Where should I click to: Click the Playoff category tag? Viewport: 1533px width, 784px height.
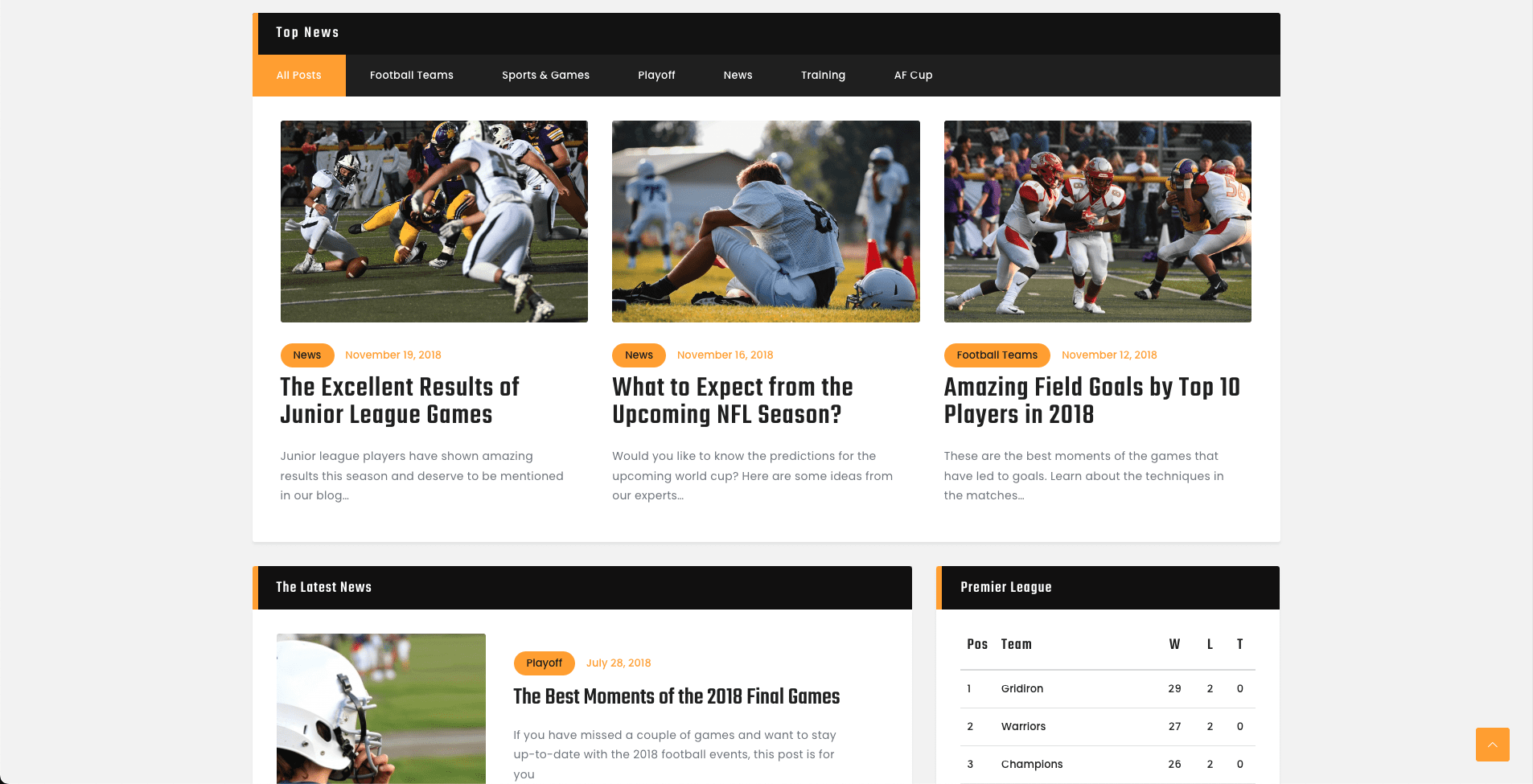click(545, 663)
